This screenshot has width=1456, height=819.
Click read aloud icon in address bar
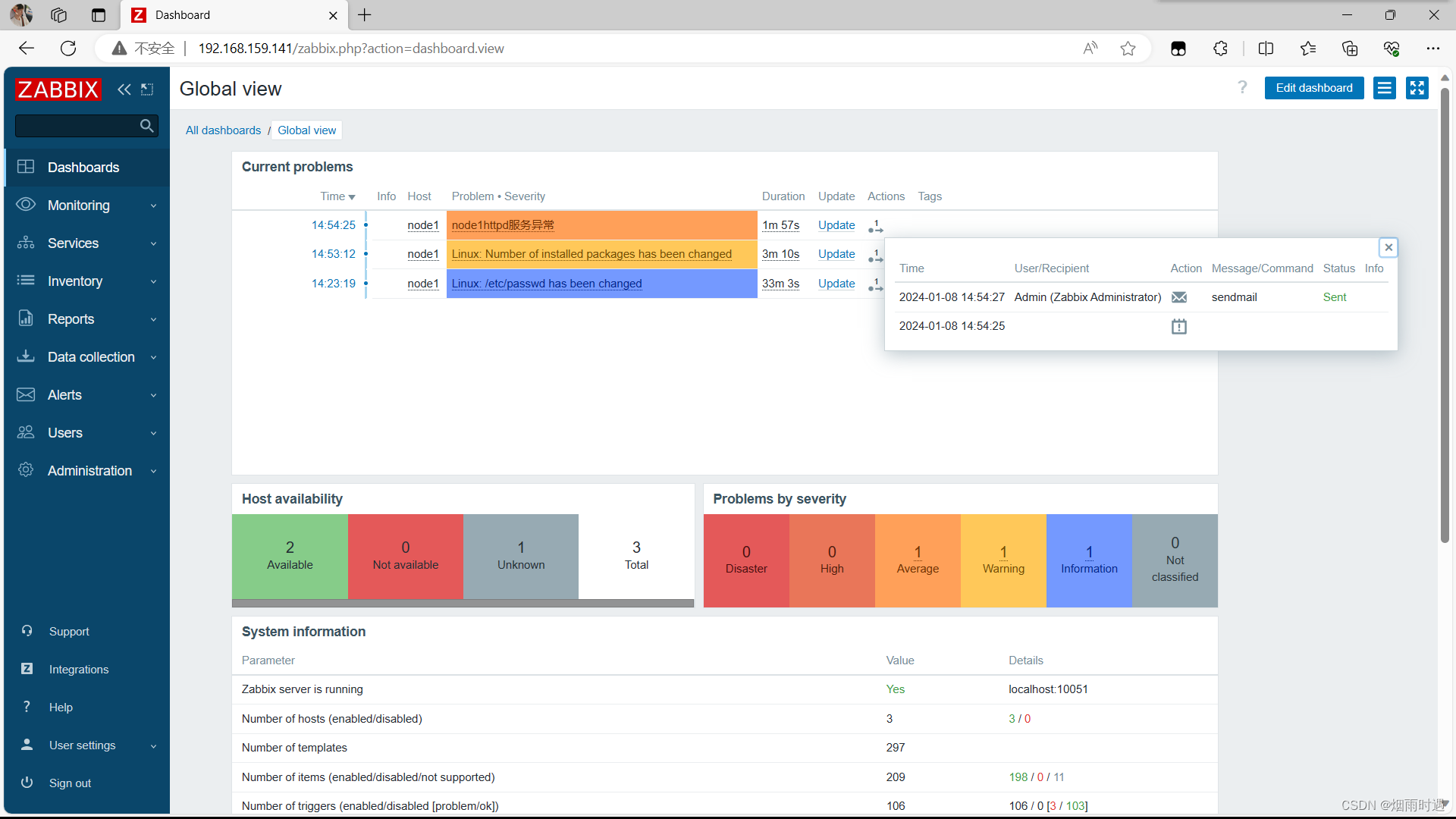[x=1090, y=49]
